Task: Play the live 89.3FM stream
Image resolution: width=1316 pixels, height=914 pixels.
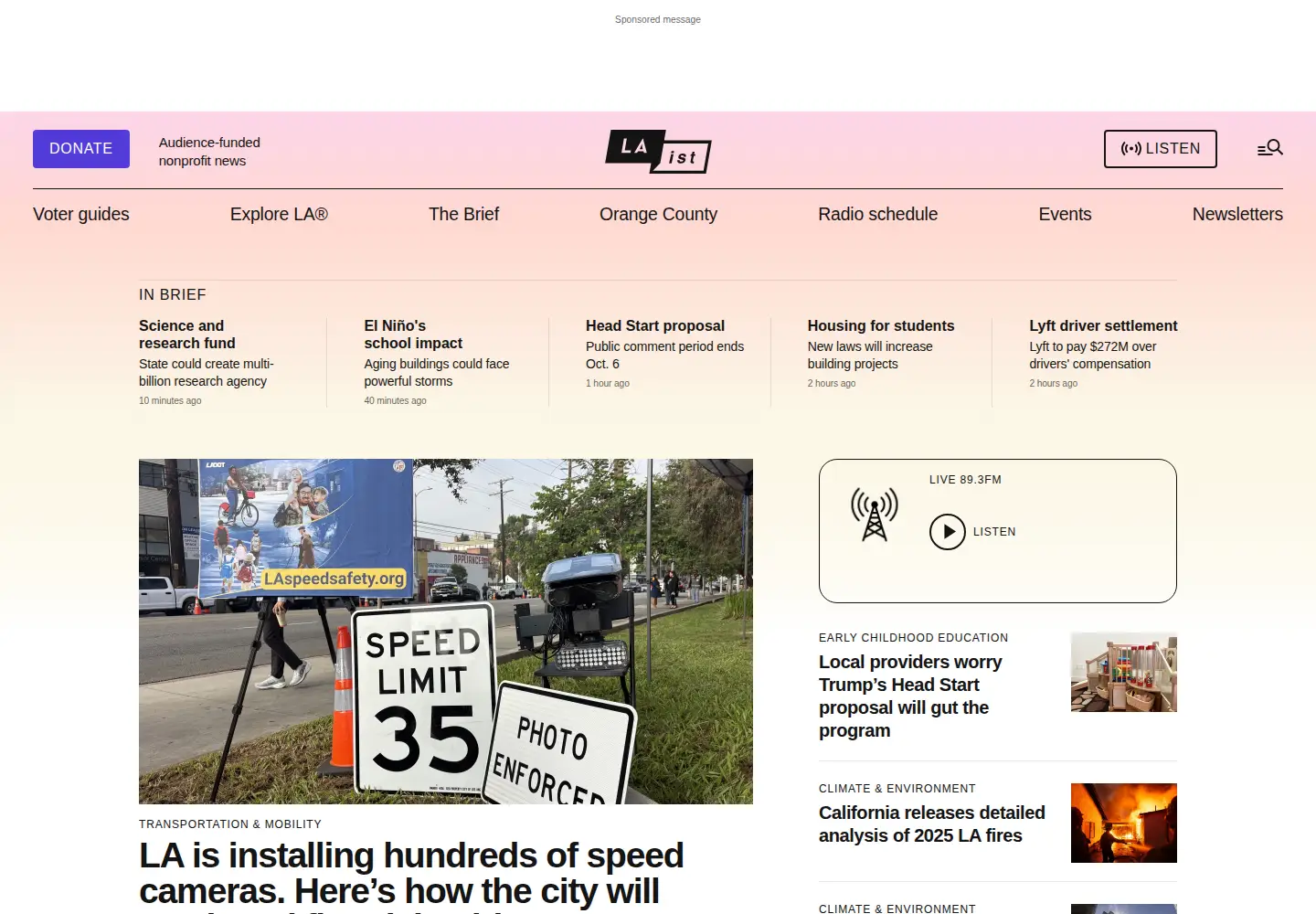Action: (948, 532)
